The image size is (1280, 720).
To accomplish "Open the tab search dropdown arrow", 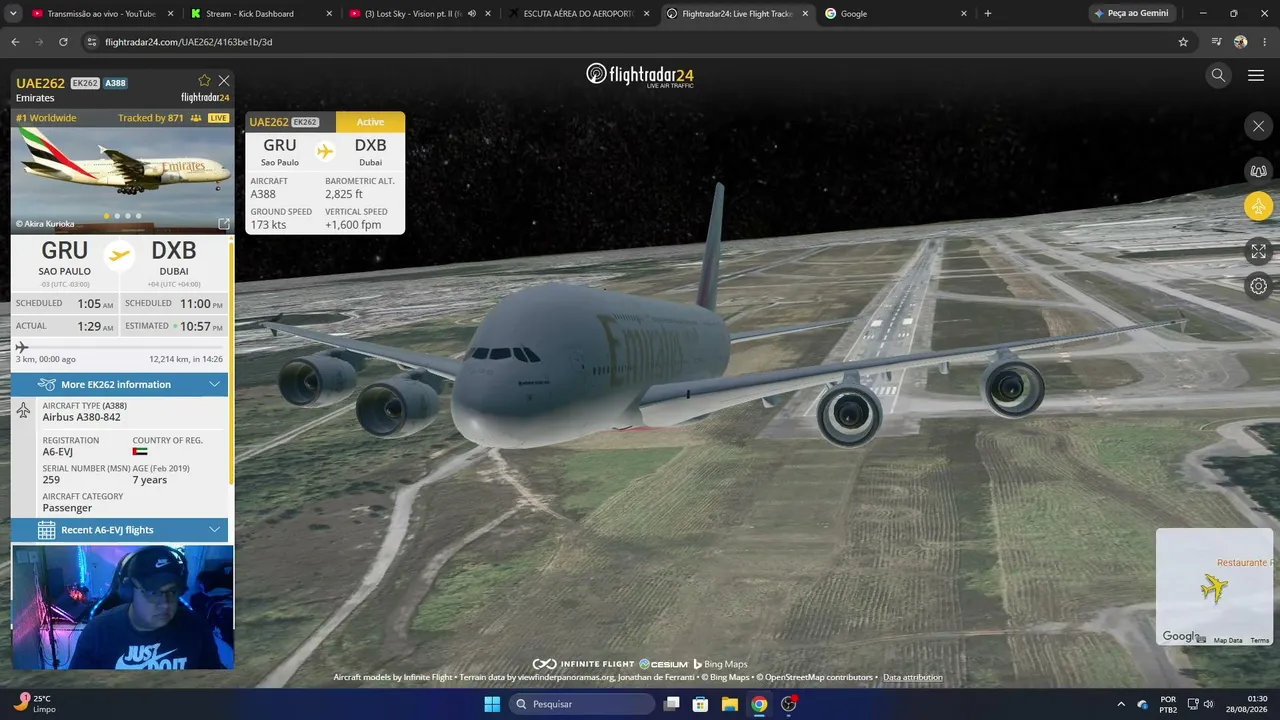I will point(13,14).
